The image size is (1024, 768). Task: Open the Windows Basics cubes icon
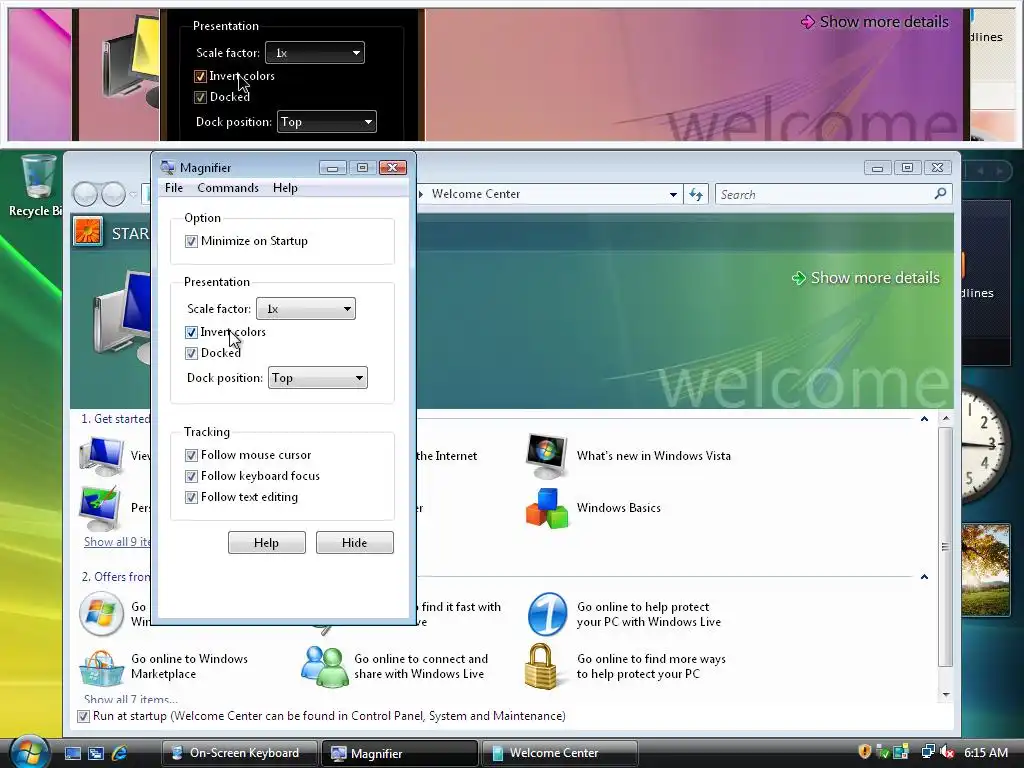click(x=547, y=508)
